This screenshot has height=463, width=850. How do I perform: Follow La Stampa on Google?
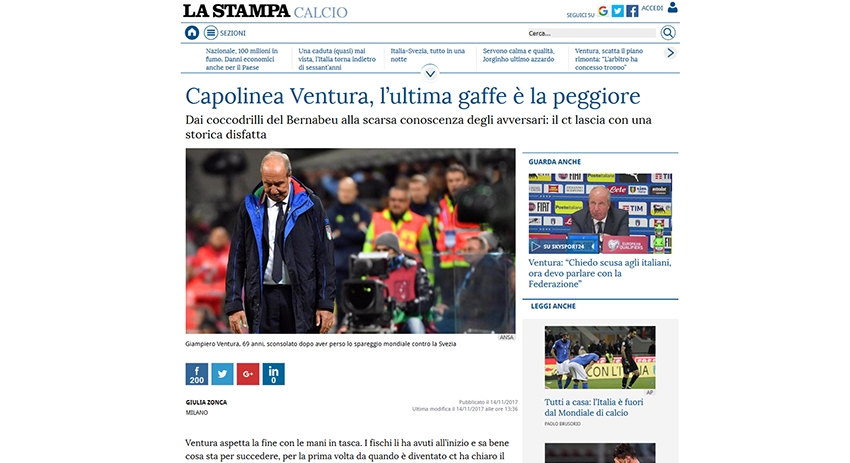[x=603, y=11]
